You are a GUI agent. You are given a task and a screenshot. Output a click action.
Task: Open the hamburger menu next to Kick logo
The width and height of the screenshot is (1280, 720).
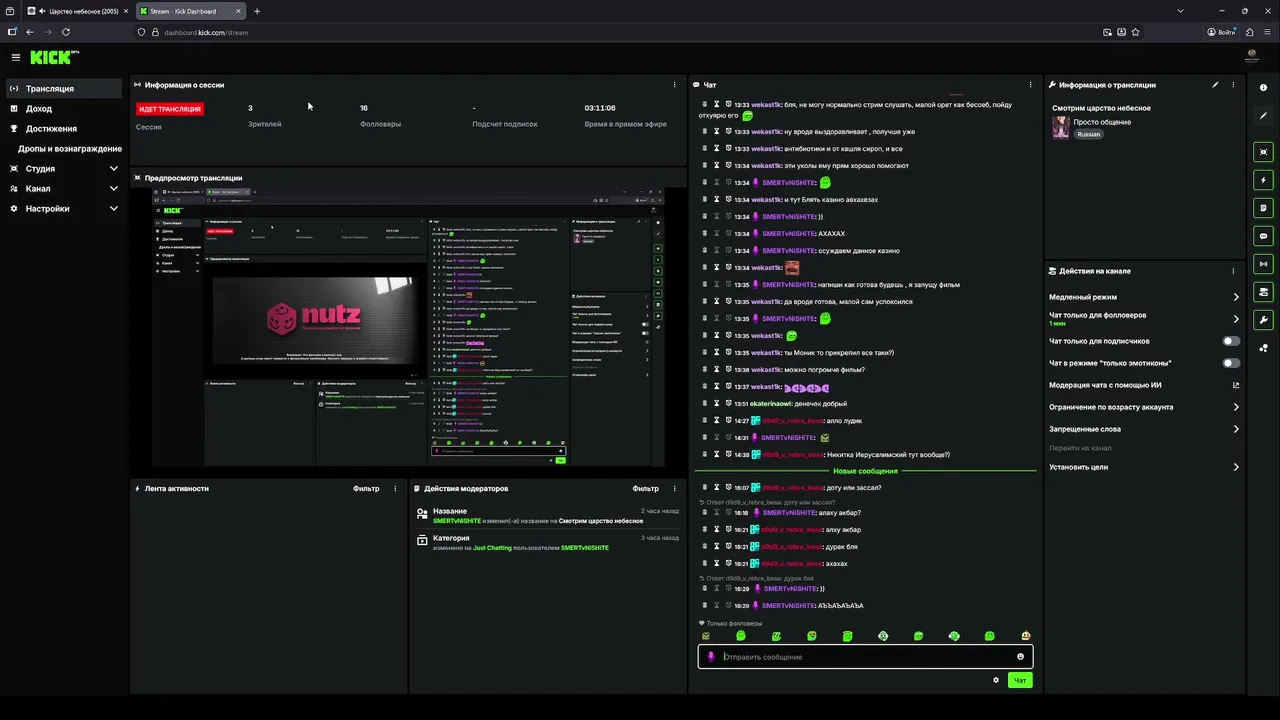(15, 58)
